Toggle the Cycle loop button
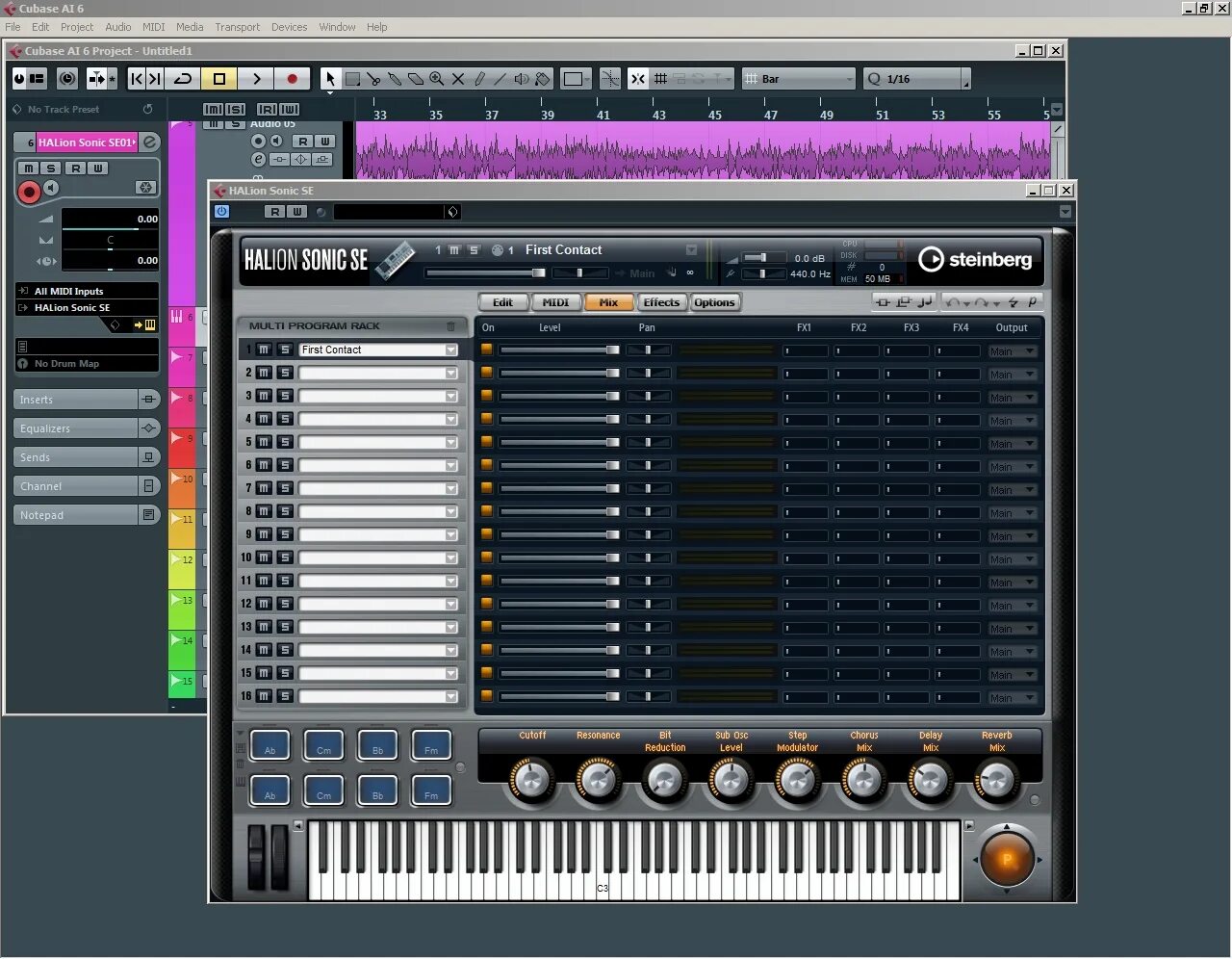 (183, 78)
